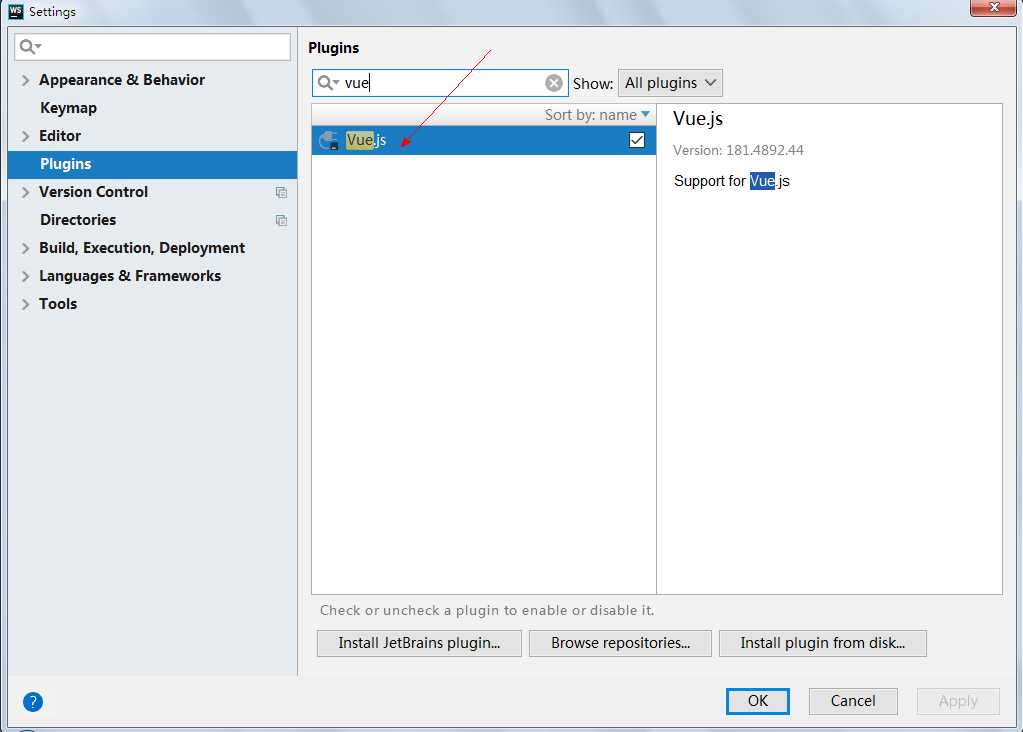Open Appearance & Behavior settings
The image size is (1023, 732).
click(x=122, y=80)
